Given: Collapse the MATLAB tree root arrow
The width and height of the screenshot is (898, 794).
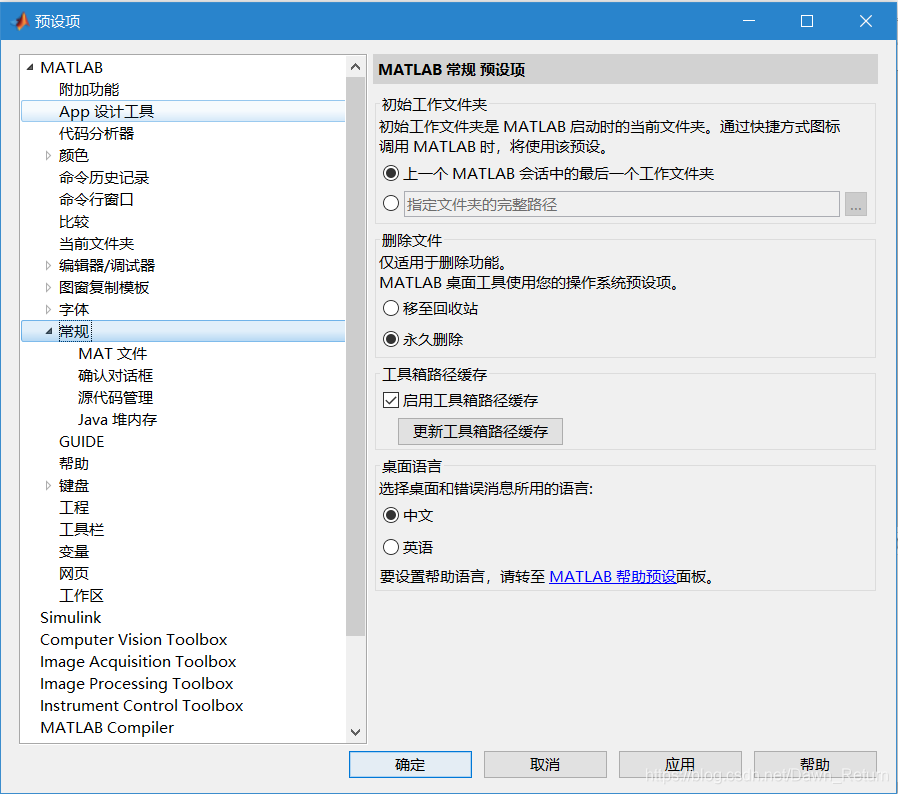Looking at the screenshot, I should coord(30,68).
